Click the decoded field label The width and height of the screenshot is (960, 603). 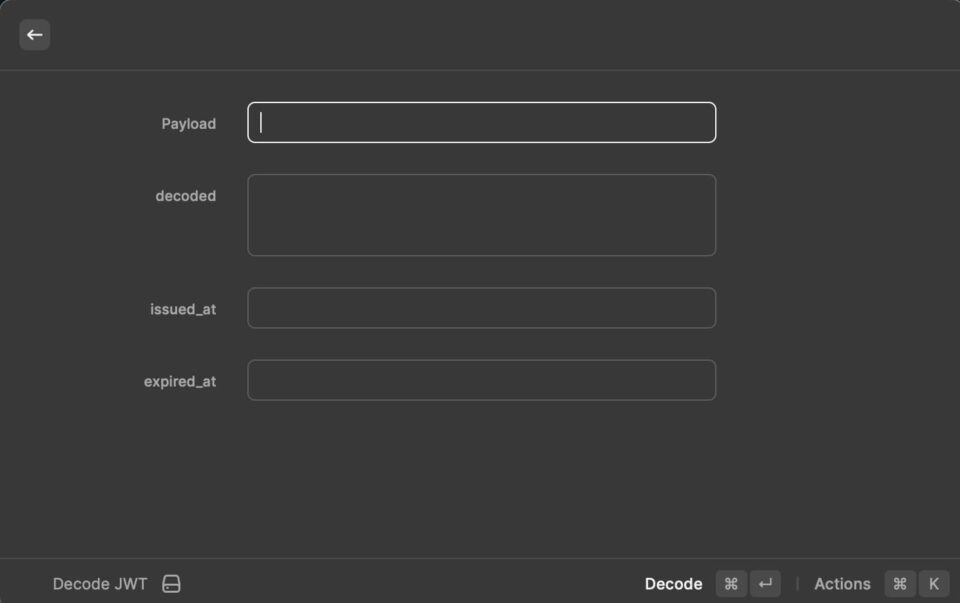(186, 196)
